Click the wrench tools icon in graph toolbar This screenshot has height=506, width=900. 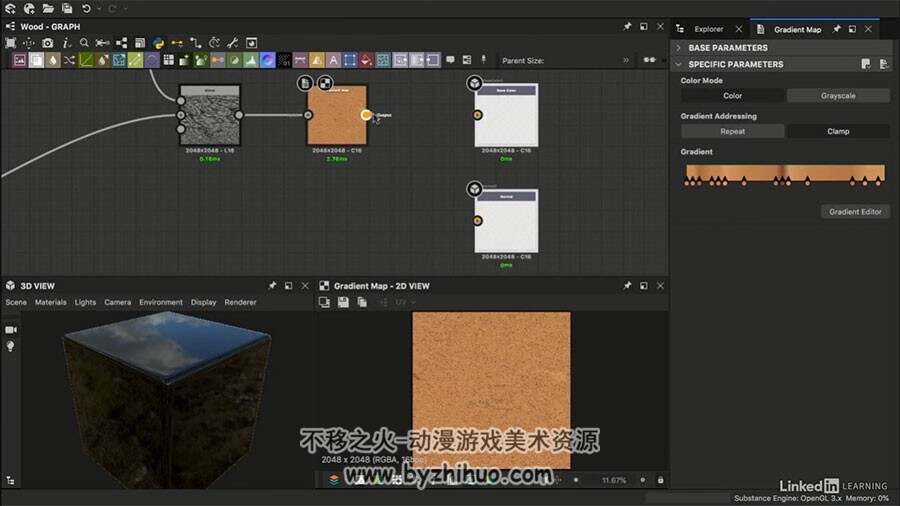pyautogui.click(x=232, y=43)
